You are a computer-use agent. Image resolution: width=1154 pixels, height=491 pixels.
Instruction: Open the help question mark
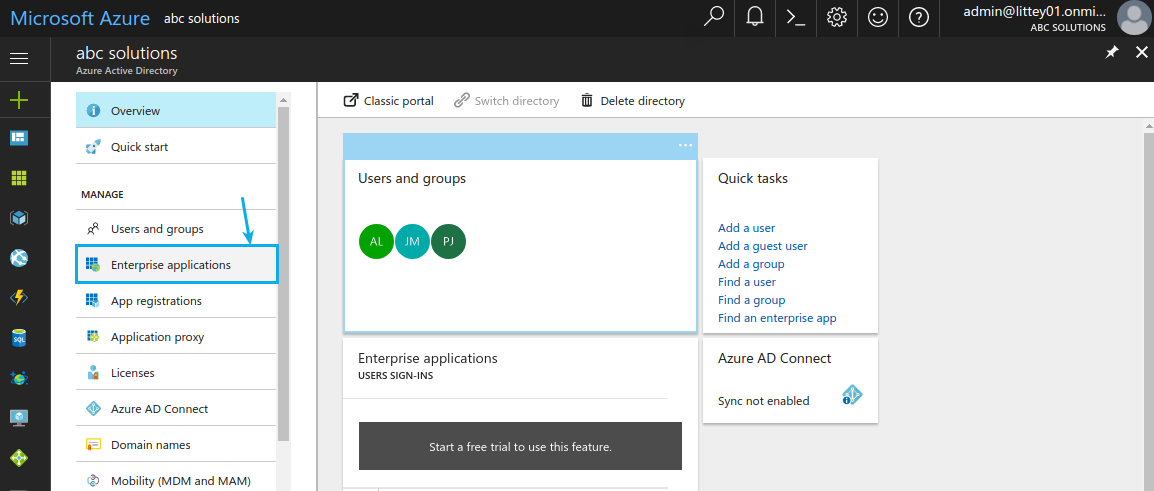click(x=918, y=18)
